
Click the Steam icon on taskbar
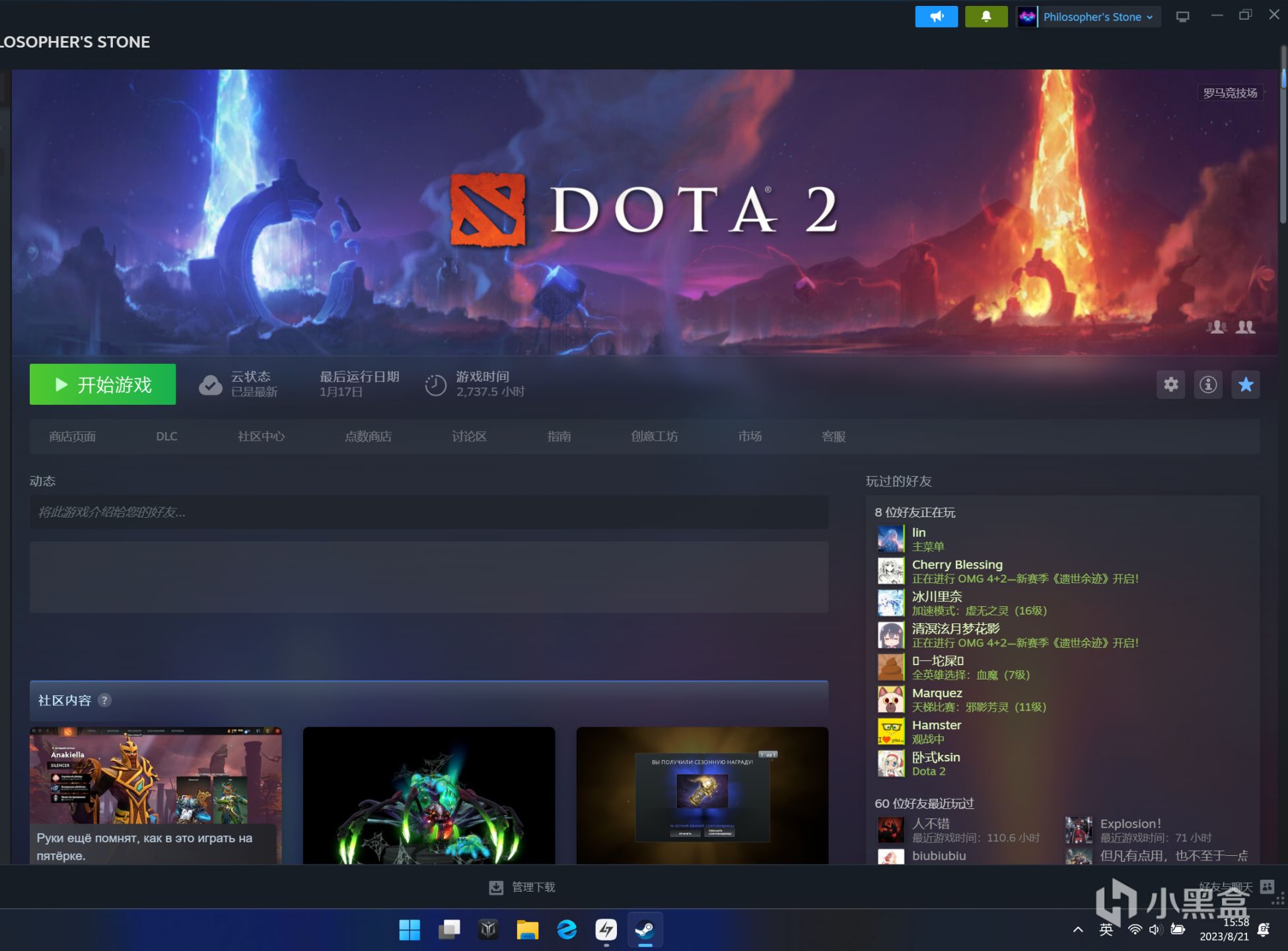(645, 929)
